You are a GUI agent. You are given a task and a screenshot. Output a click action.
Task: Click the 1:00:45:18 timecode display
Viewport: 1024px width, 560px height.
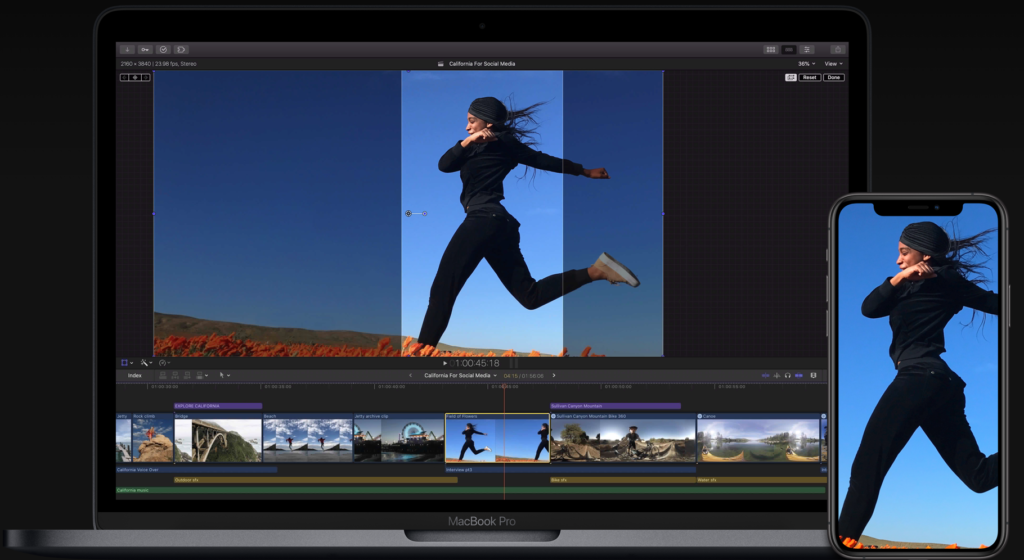click(x=476, y=364)
